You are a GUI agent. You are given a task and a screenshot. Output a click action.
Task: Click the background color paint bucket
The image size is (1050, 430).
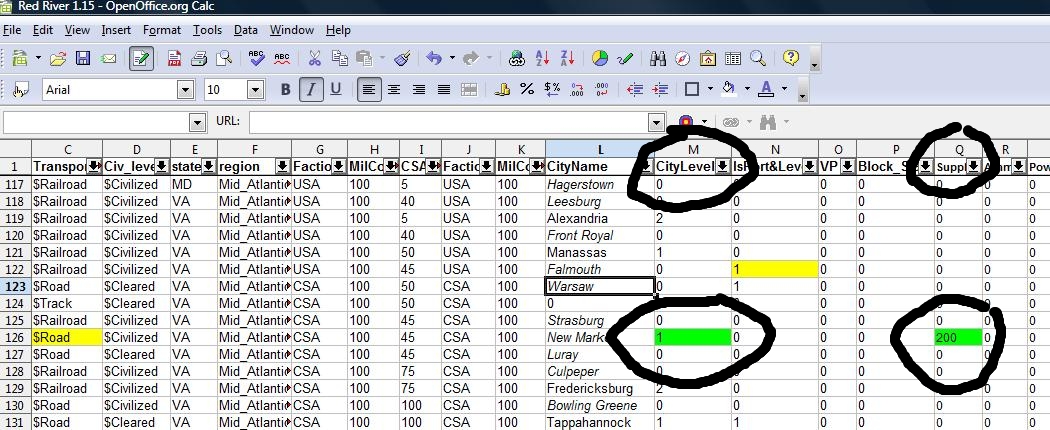(x=728, y=90)
